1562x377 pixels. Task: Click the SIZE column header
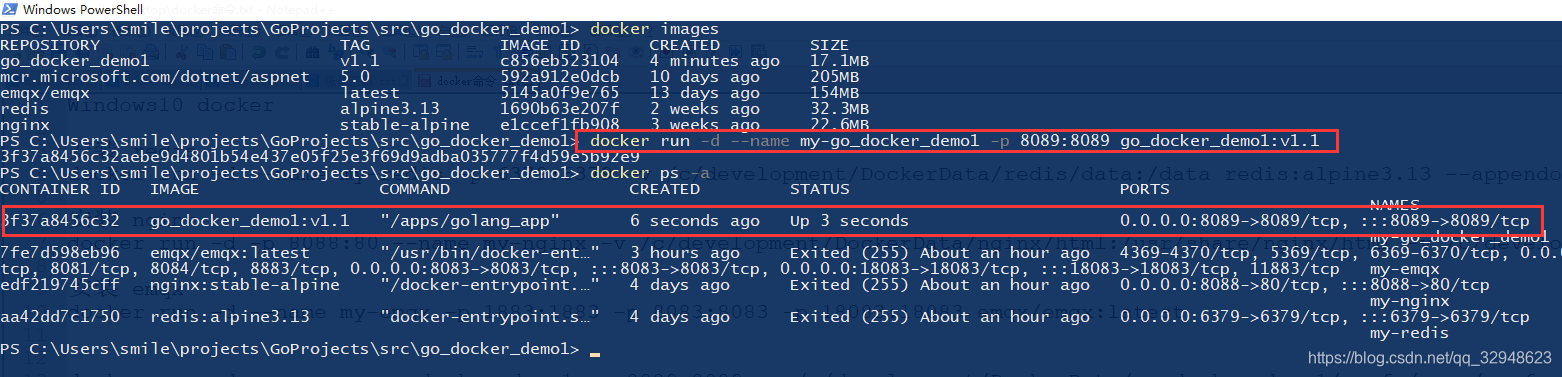829,45
